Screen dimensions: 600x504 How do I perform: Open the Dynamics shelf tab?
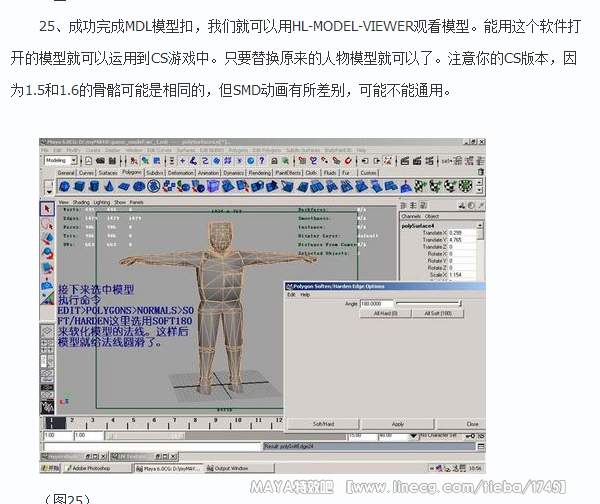point(233,173)
